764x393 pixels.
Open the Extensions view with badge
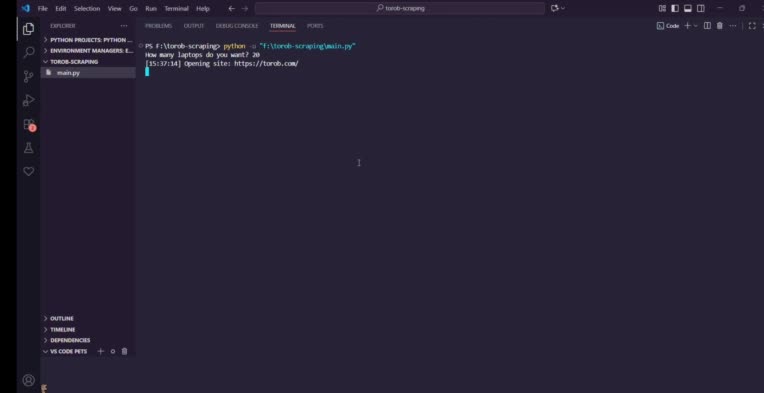coord(29,125)
